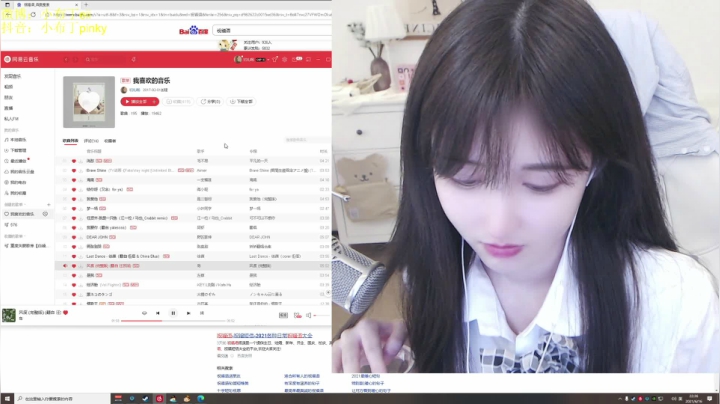Focus the Baidu search input field
This screenshot has height=404, width=720.
click(274, 30)
